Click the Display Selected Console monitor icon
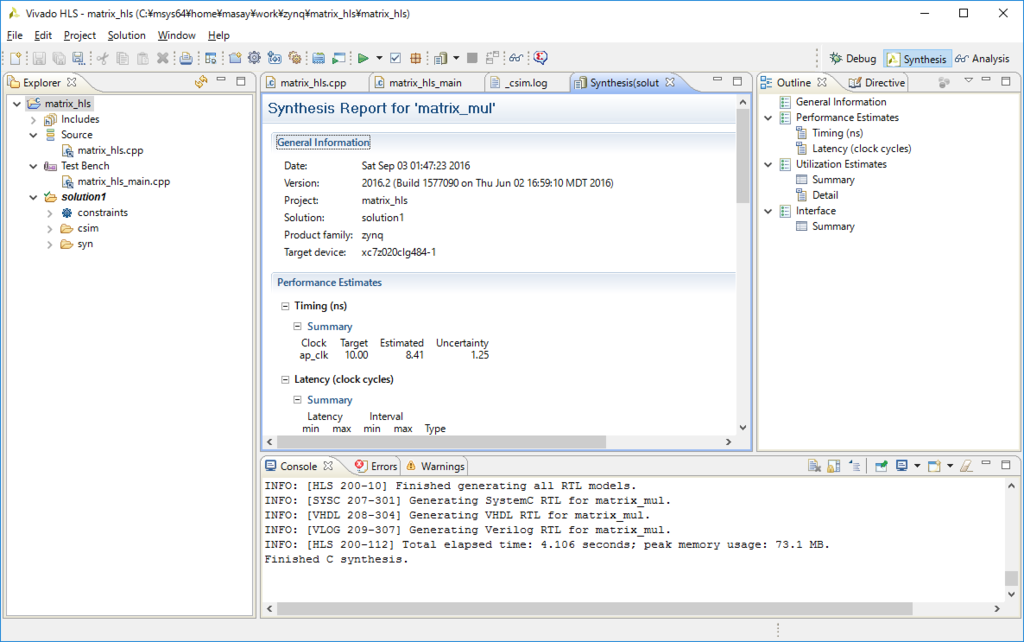Image resolution: width=1024 pixels, height=642 pixels. 901,466
